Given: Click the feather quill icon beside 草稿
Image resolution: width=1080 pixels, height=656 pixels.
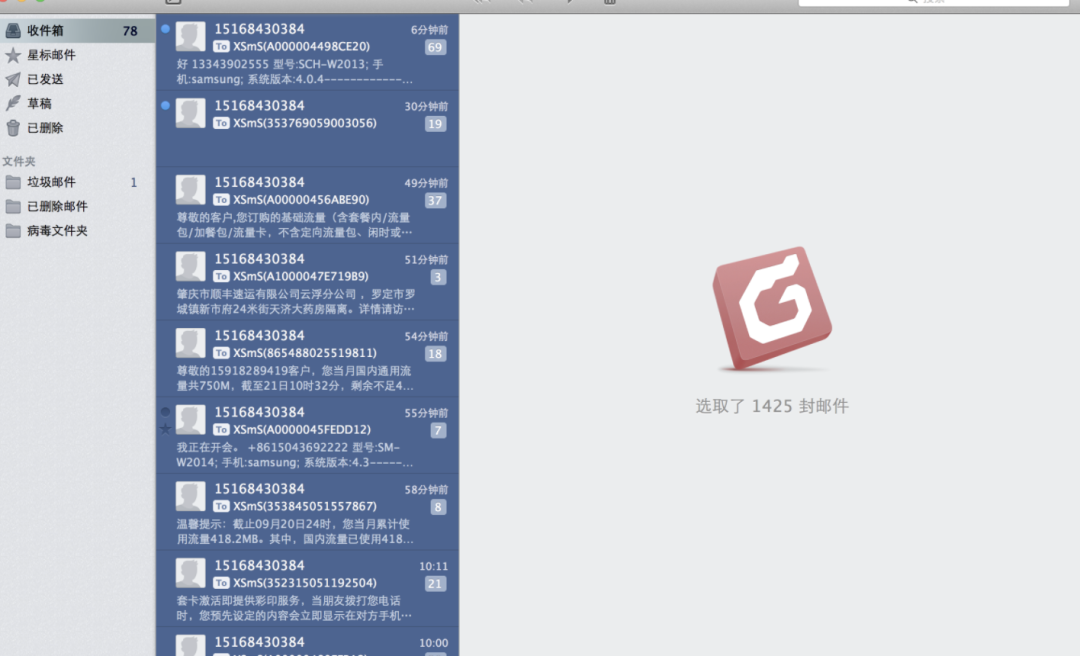Looking at the screenshot, I should click(x=13, y=103).
